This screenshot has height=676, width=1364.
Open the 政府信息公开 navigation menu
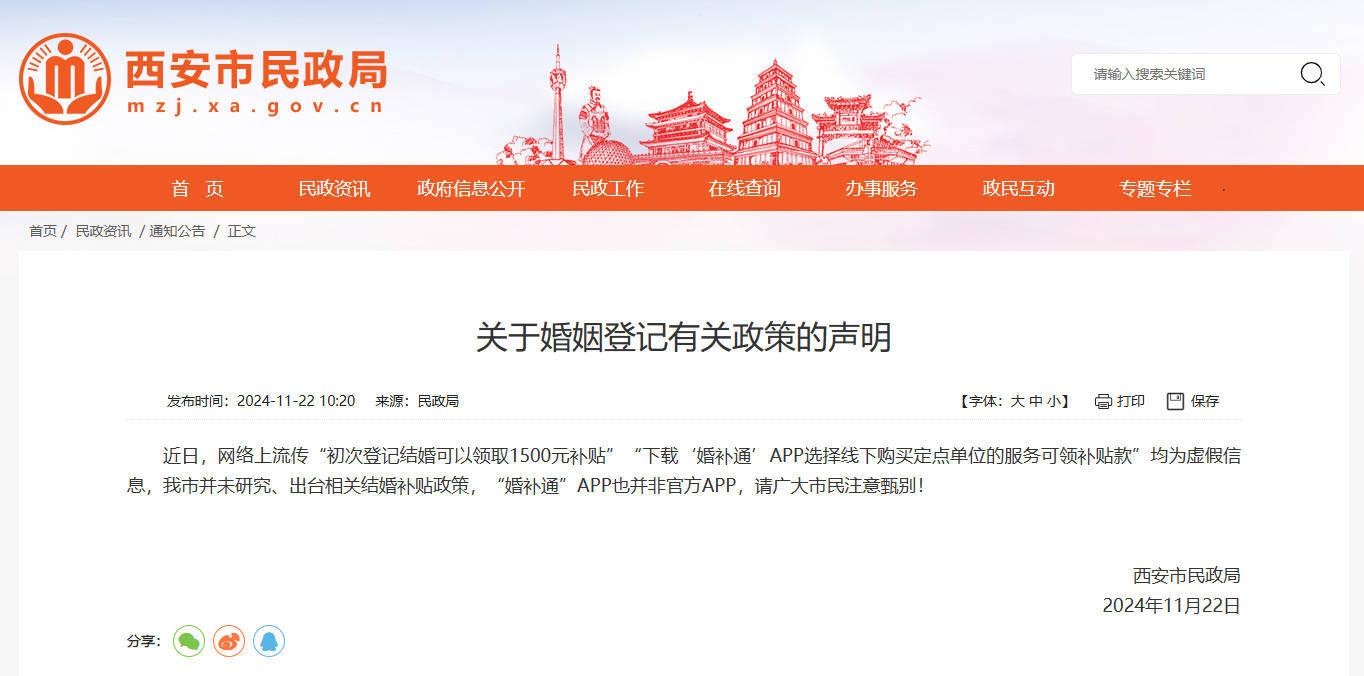coord(470,188)
